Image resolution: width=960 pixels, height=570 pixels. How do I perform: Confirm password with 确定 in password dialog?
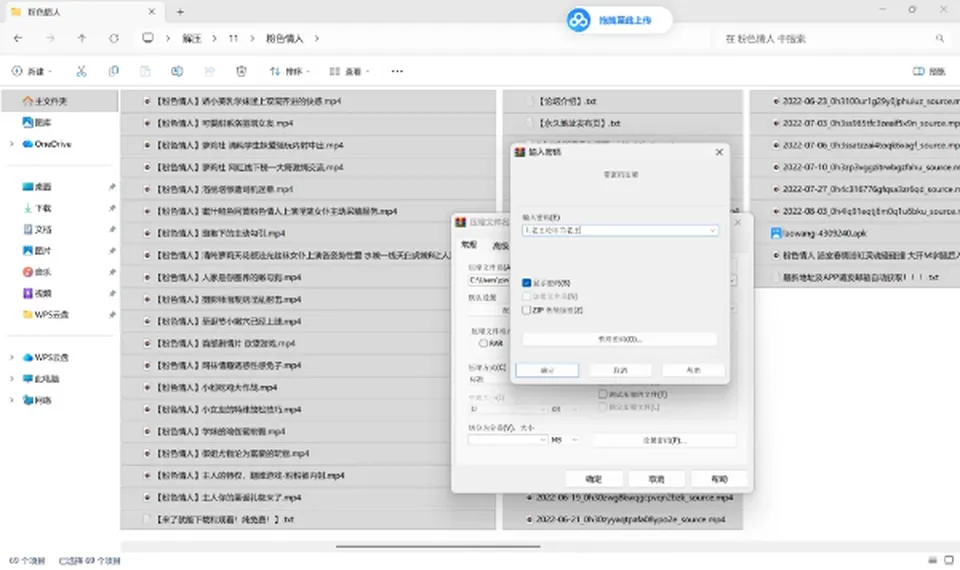click(x=547, y=370)
